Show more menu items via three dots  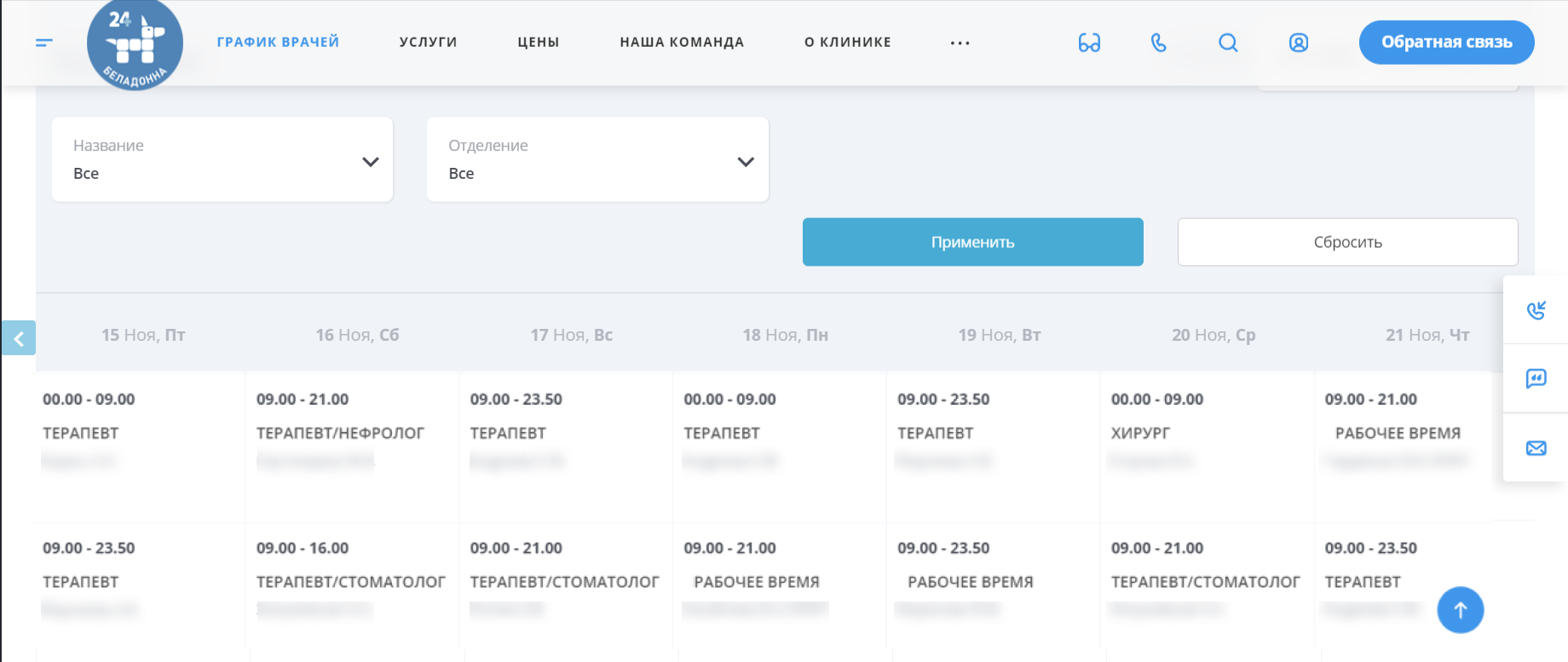[960, 43]
